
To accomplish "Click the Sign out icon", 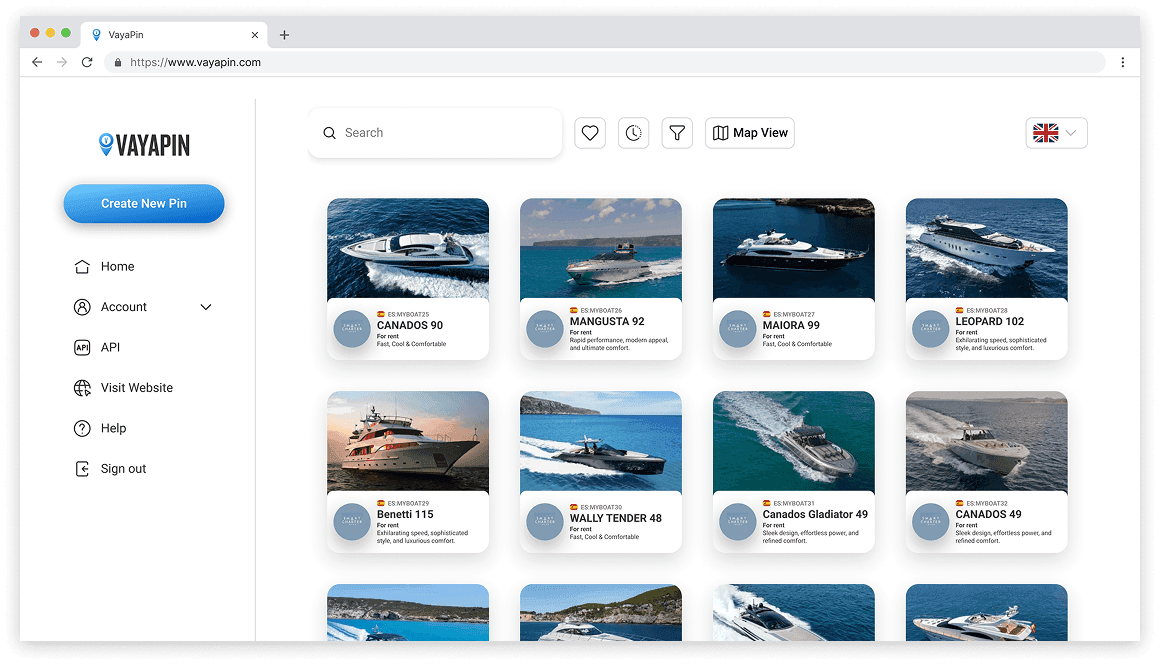I will 82,468.
